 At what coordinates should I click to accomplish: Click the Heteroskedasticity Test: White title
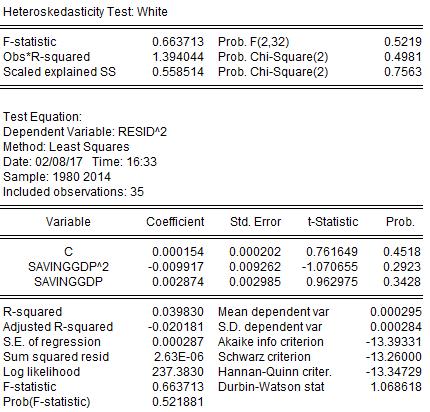[x=85, y=12]
